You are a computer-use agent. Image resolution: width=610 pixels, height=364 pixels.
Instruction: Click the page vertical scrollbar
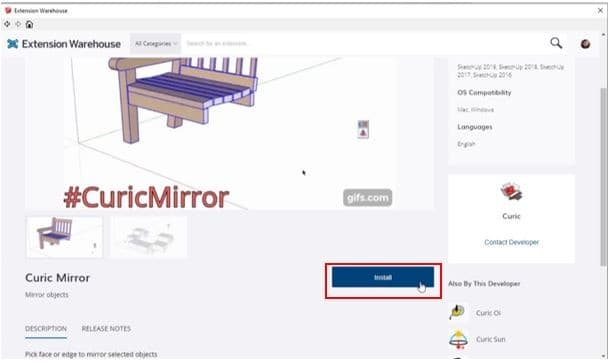pyautogui.click(x=603, y=177)
